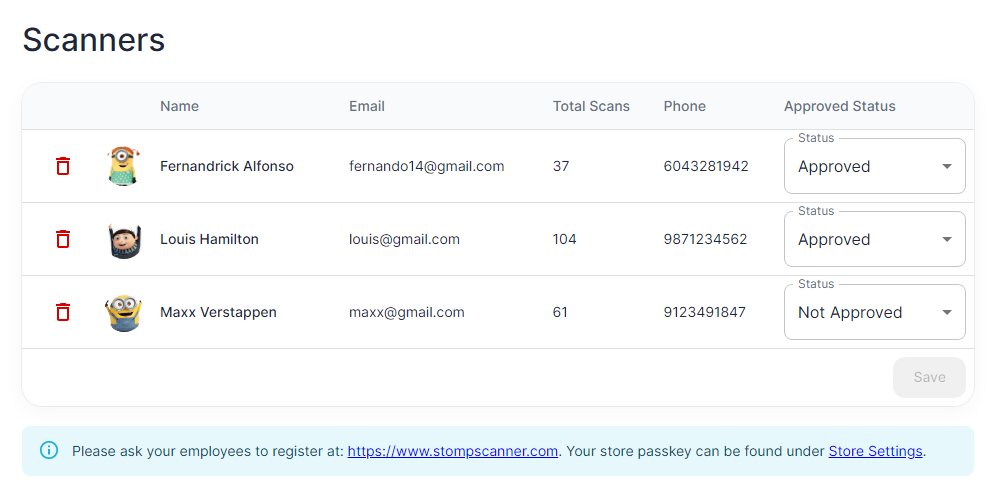The image size is (991, 487).
Task: Click the info icon in the blue banner
Action: [49, 450]
